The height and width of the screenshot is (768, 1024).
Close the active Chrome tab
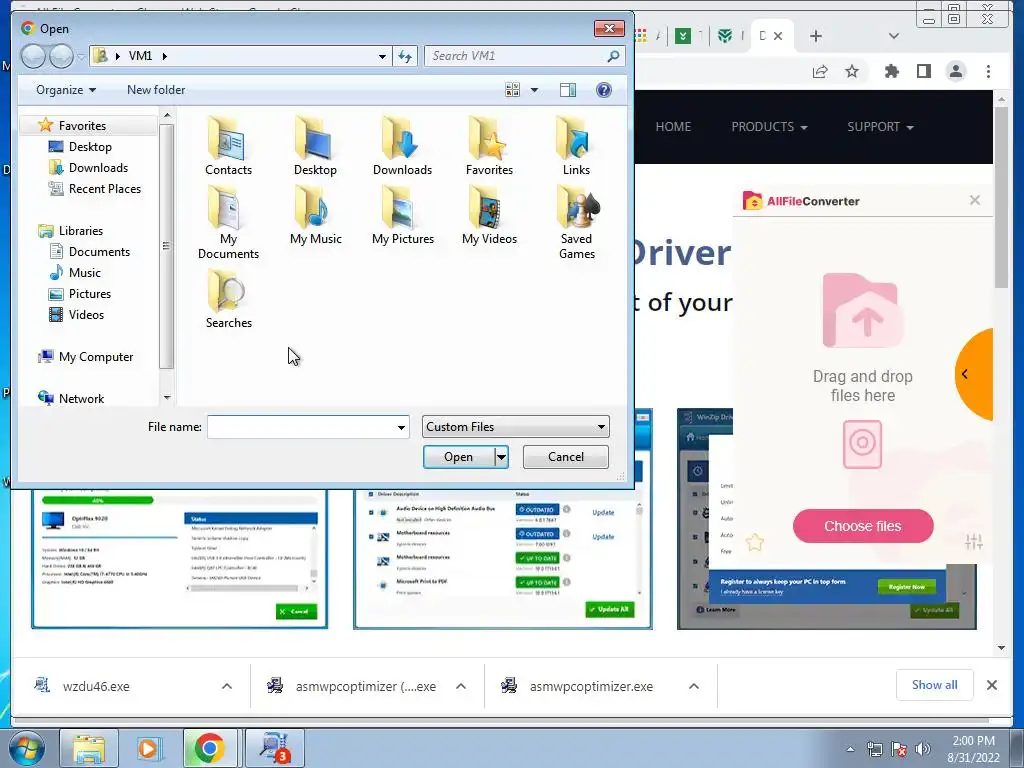tap(778, 36)
